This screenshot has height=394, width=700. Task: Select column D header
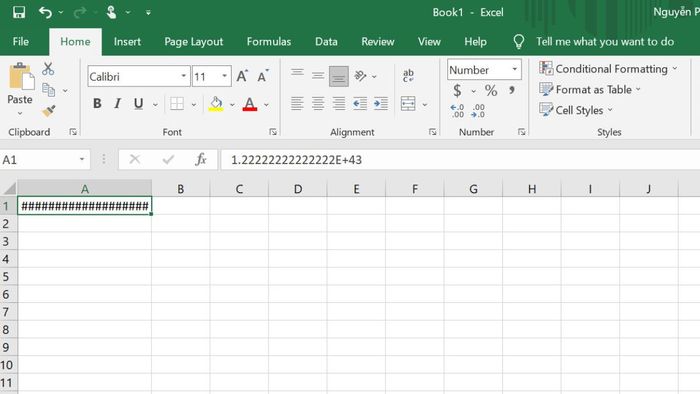298,189
